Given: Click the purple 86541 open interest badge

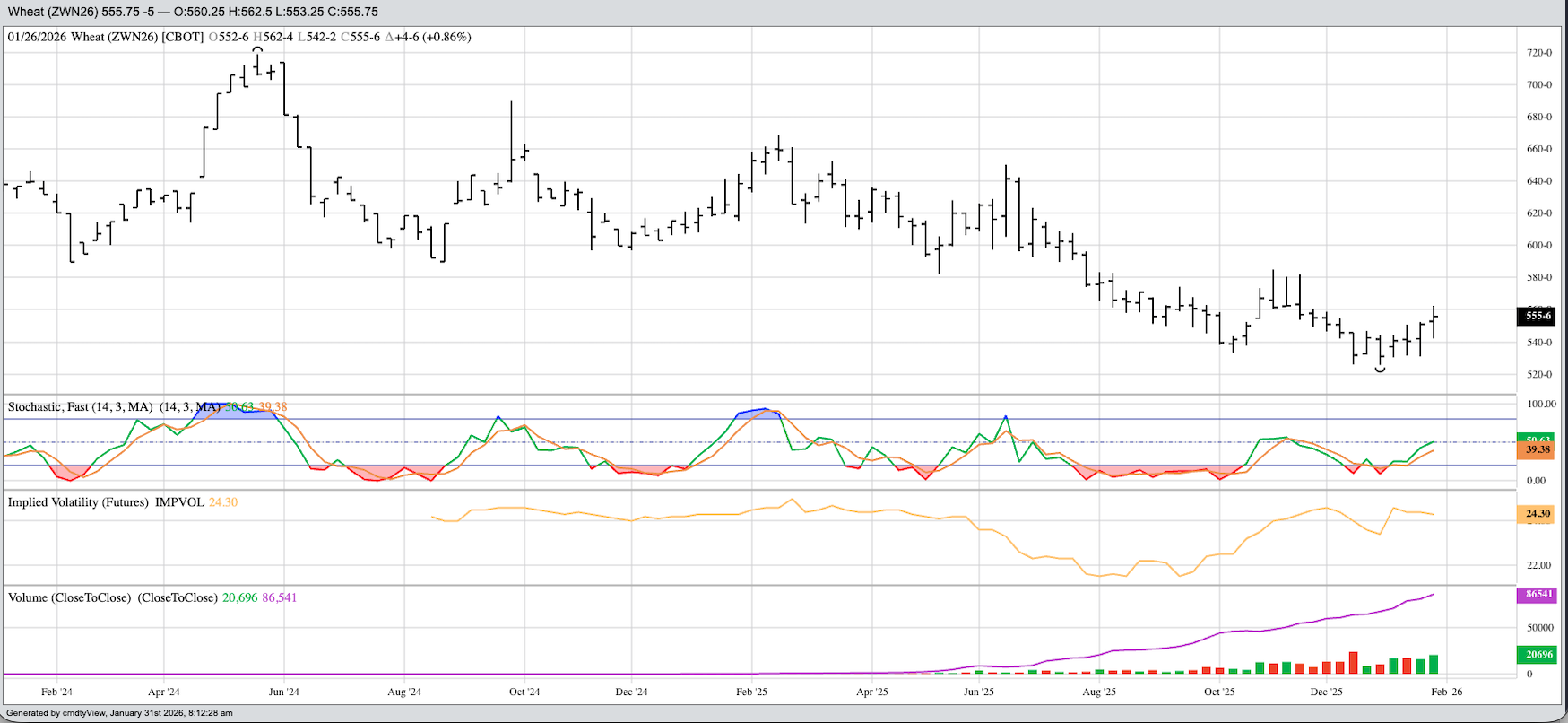Looking at the screenshot, I should coord(1538,595).
